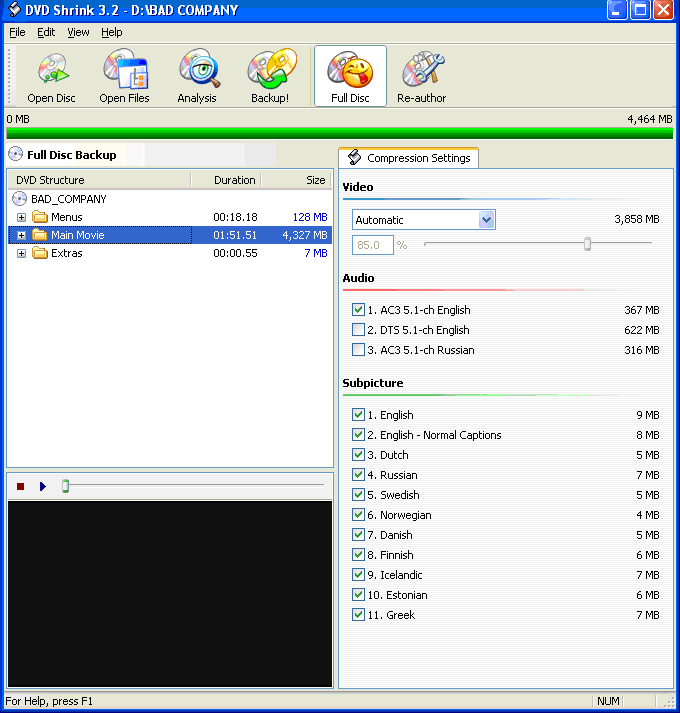Minimize the DVD Shrink window

point(617,10)
